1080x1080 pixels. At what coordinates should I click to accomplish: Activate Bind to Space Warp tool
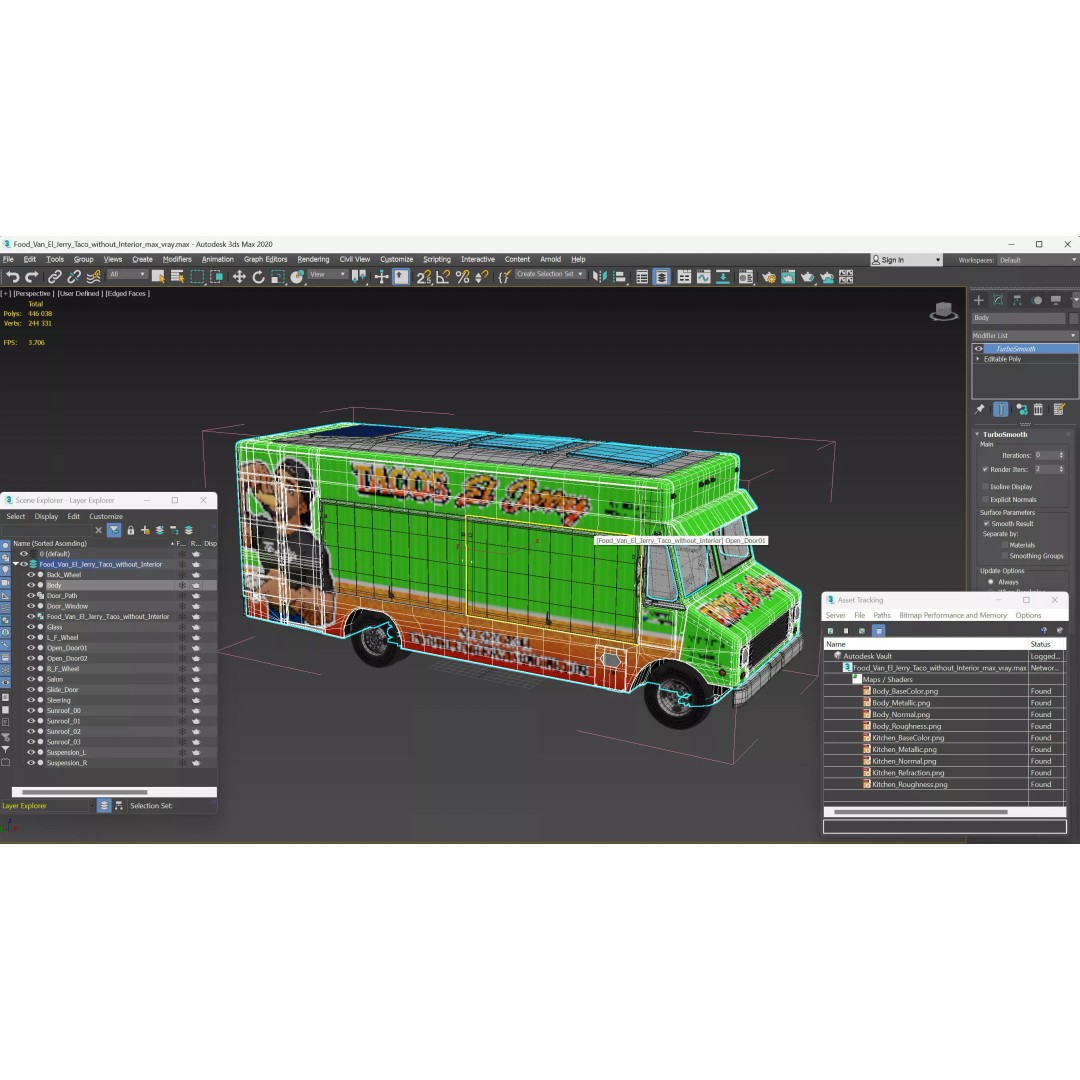(x=93, y=277)
